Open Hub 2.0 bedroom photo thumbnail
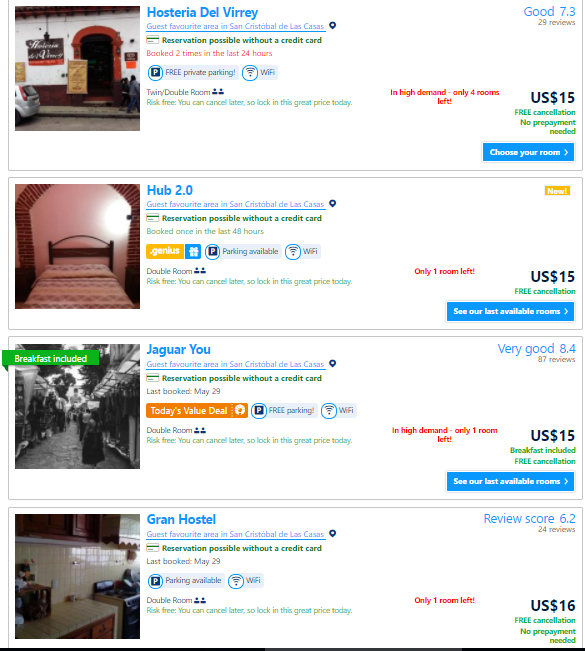The image size is (585, 651). tap(77, 247)
